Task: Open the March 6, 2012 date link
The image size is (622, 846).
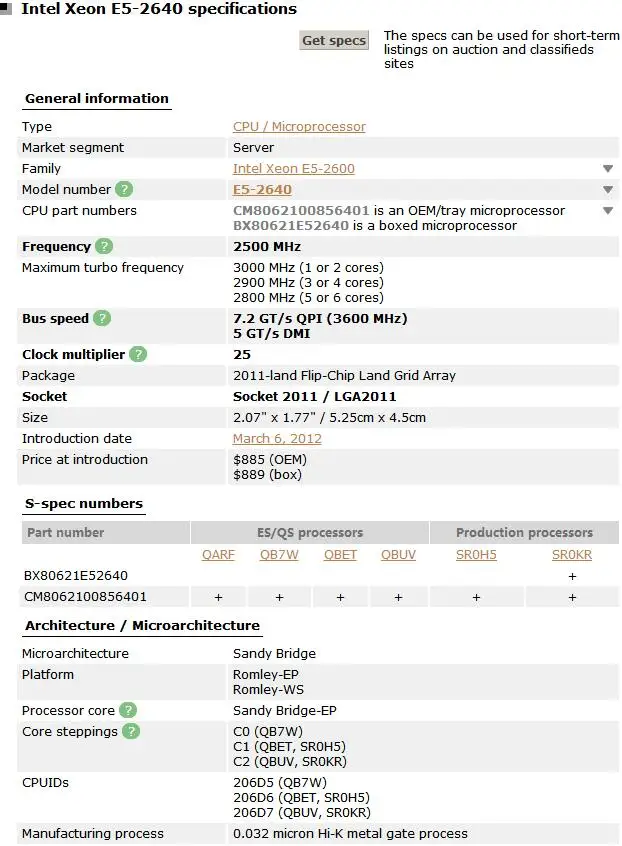Action: pyautogui.click(x=277, y=439)
